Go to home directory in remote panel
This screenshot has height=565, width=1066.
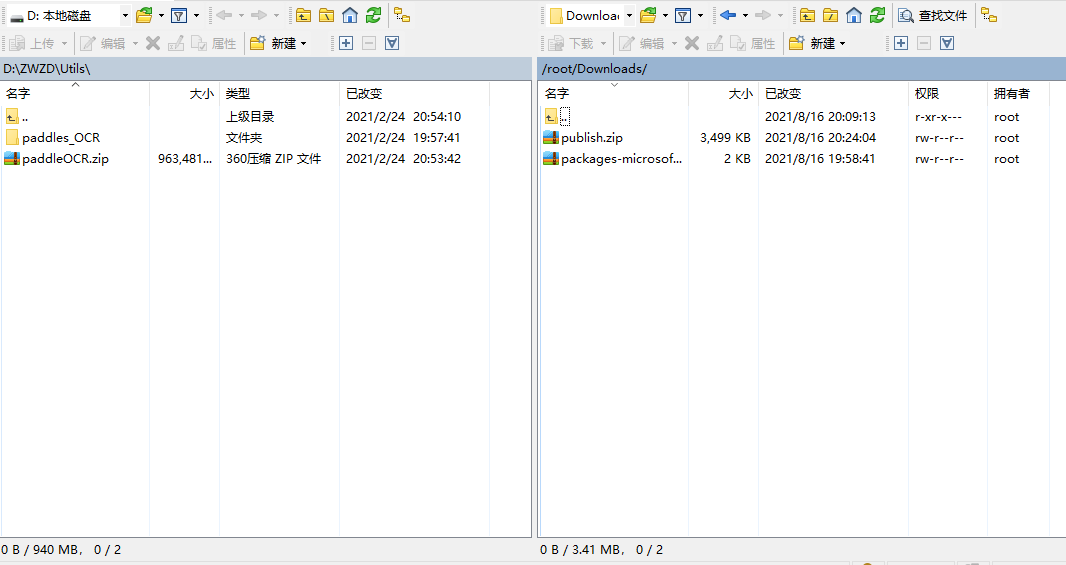click(854, 15)
